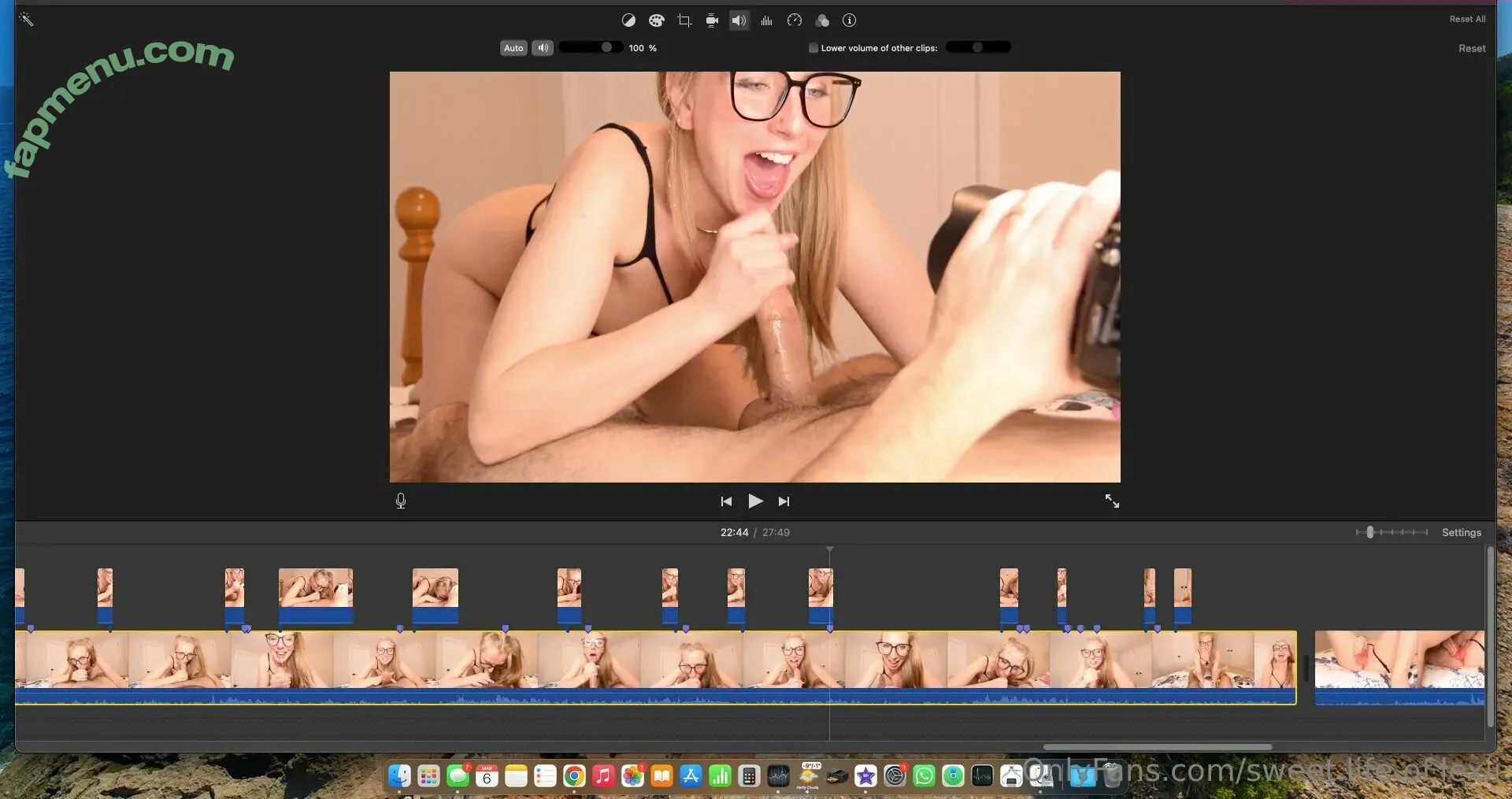Open the clip filter and audio effects tool
The width and height of the screenshot is (1512, 799).
822,20
